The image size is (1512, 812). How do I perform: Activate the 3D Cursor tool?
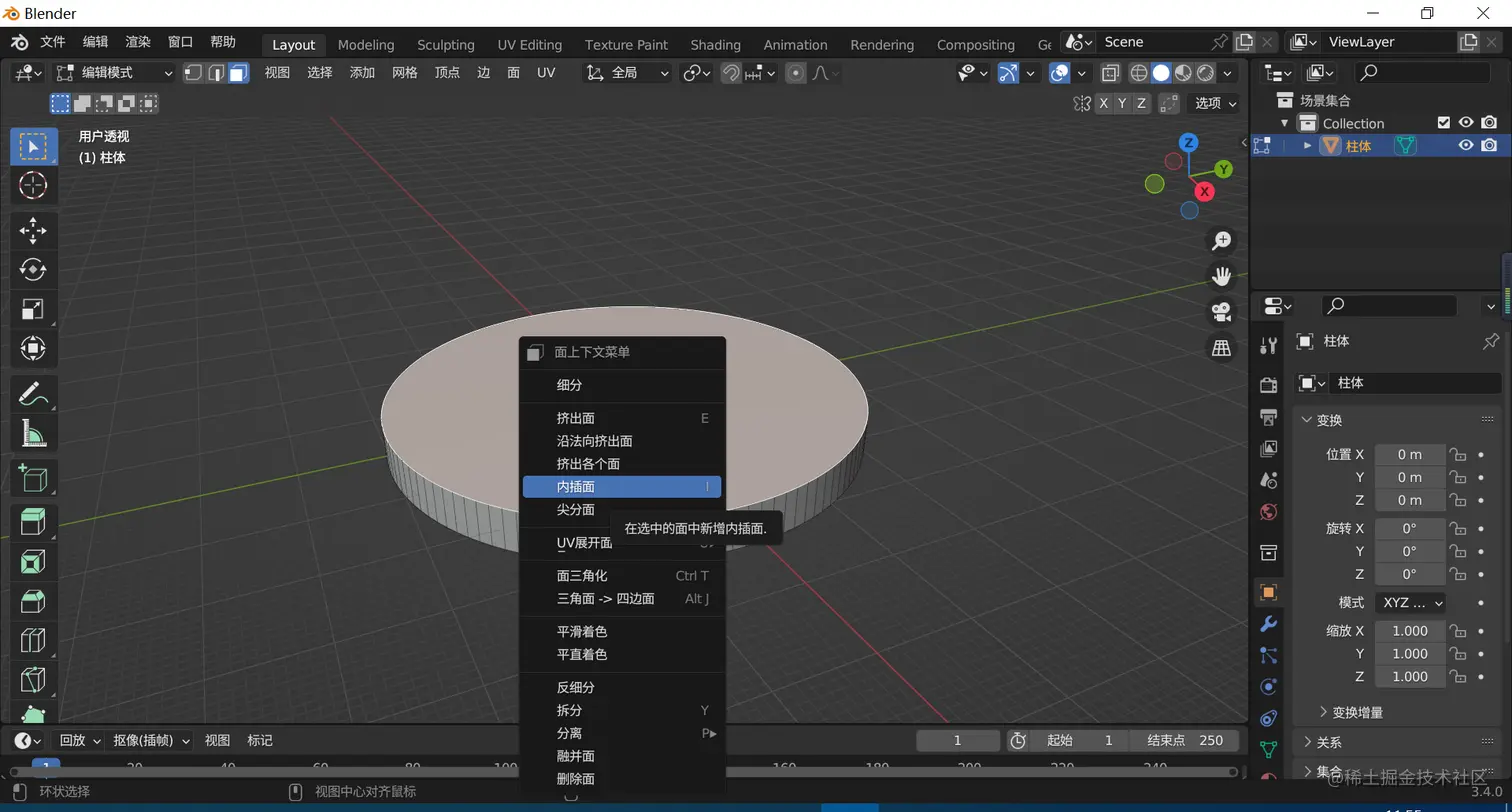[x=33, y=185]
